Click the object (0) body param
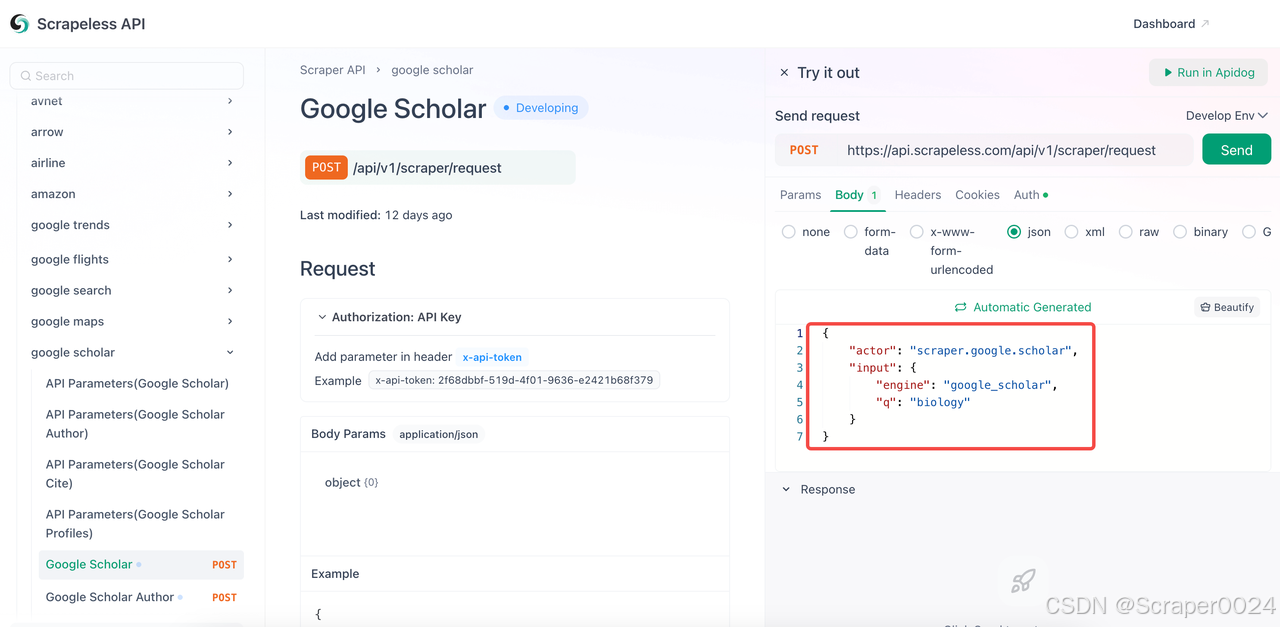The image size is (1280, 627). [x=351, y=483]
